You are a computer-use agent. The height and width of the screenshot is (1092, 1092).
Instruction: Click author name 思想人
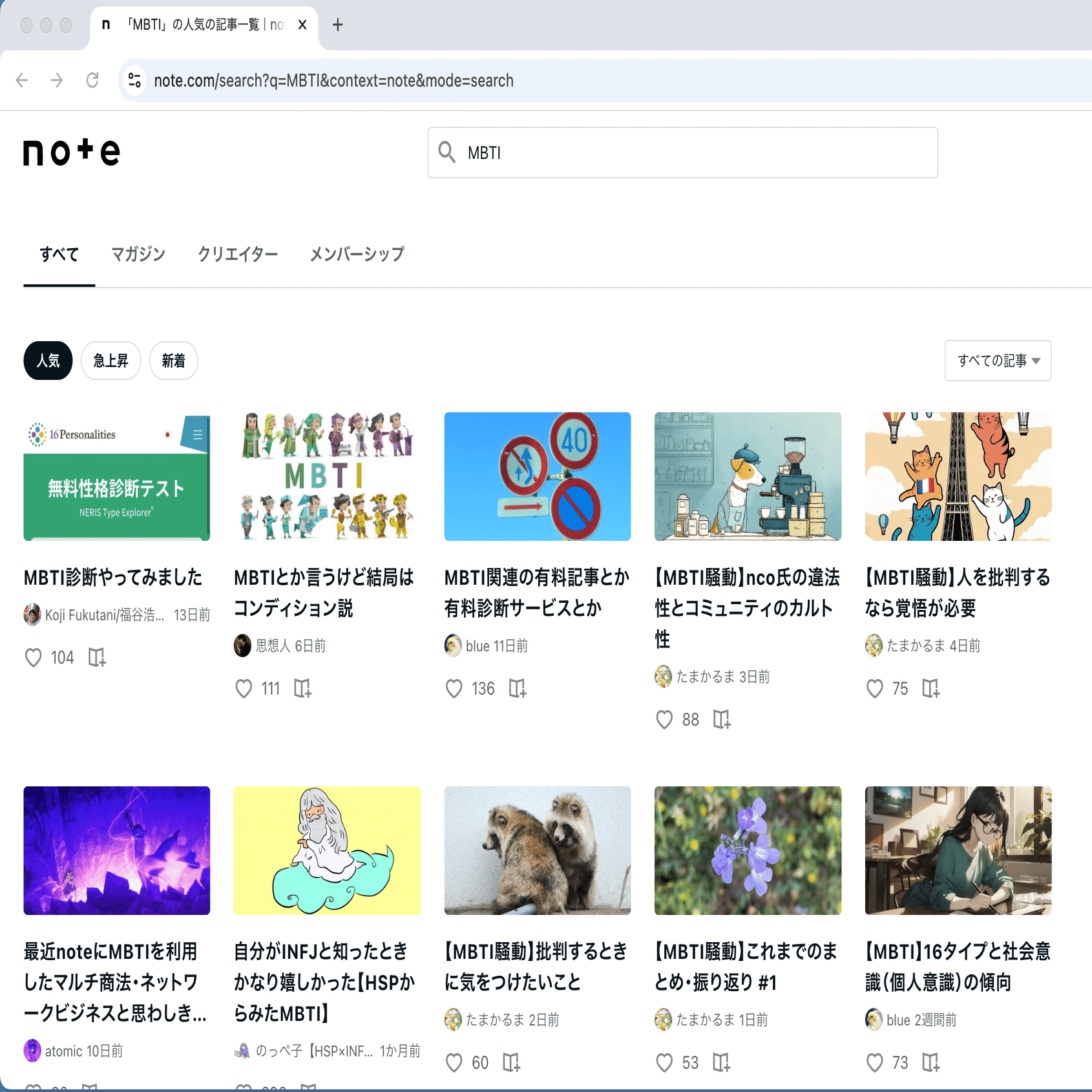[x=273, y=646]
